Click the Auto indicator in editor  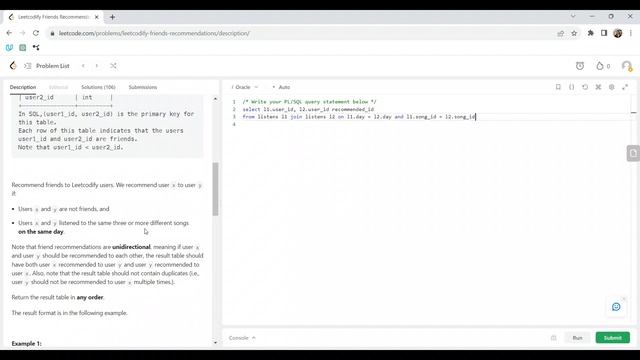282,87
